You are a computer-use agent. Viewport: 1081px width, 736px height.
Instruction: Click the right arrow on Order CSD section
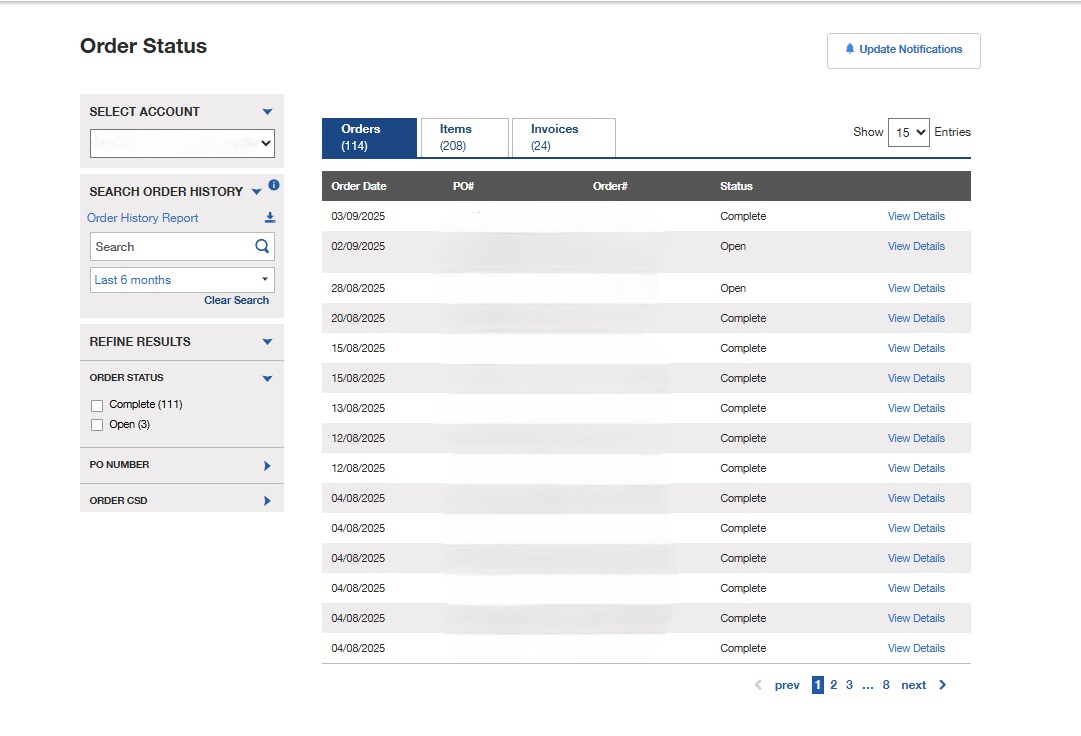(268, 499)
